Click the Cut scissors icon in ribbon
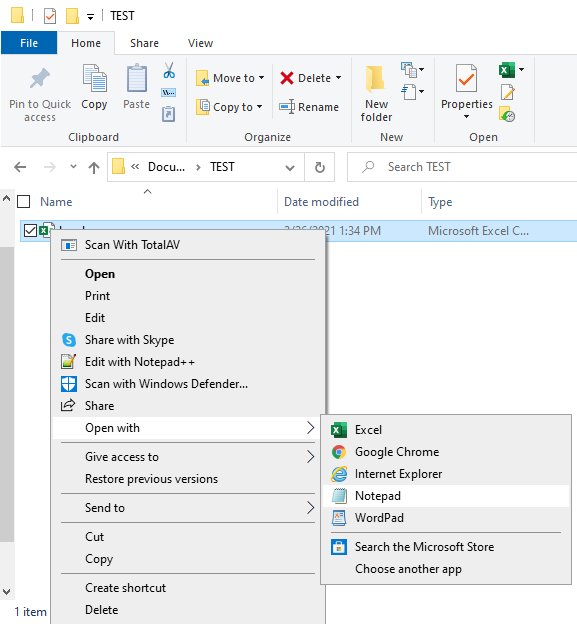The width and height of the screenshot is (577, 624). pos(169,70)
